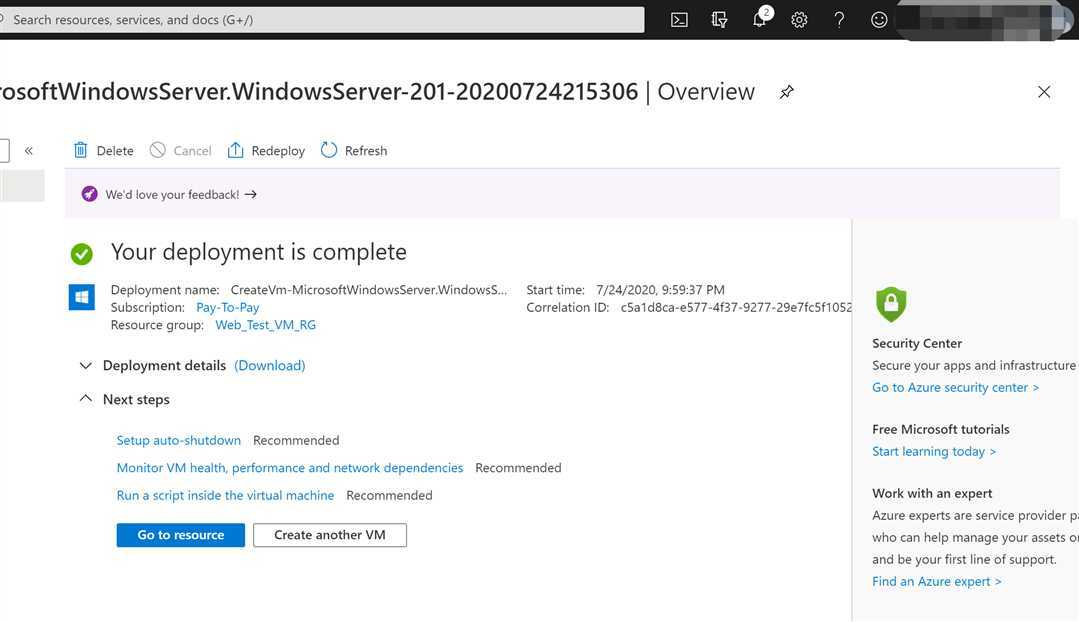Viewport: 1079px width, 622px height.
Task: Click the blurred account profile area
Action: (x=985, y=20)
